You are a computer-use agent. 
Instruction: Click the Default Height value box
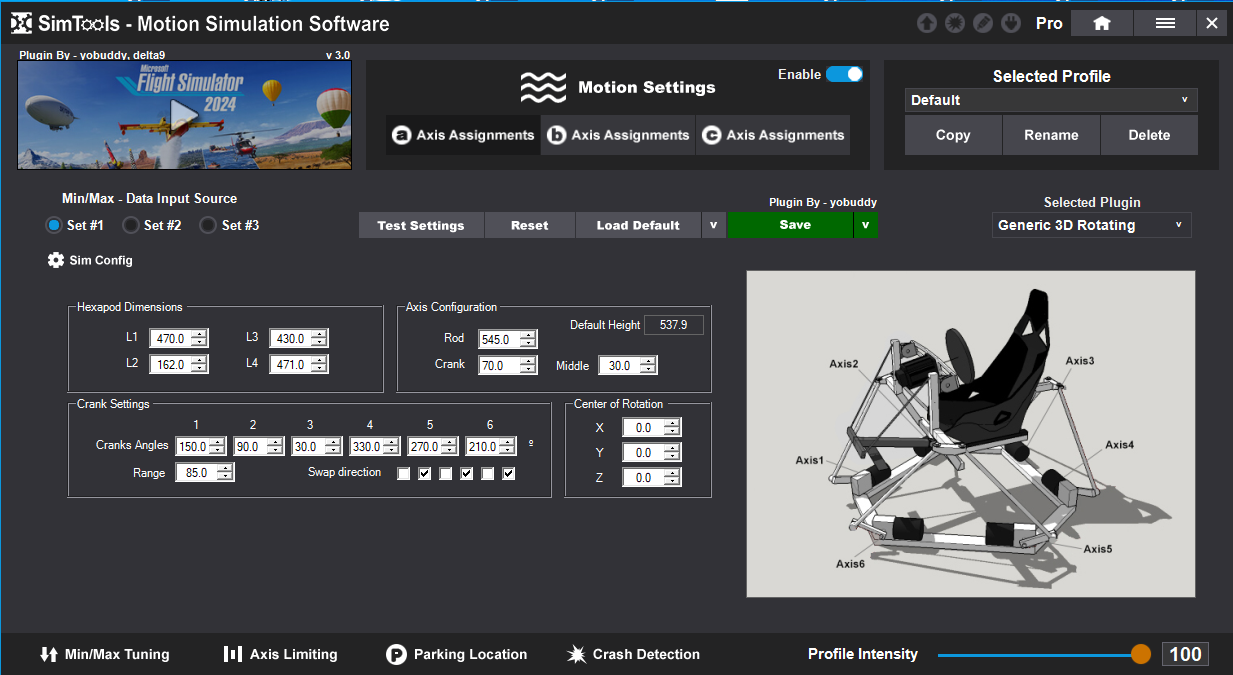674,325
